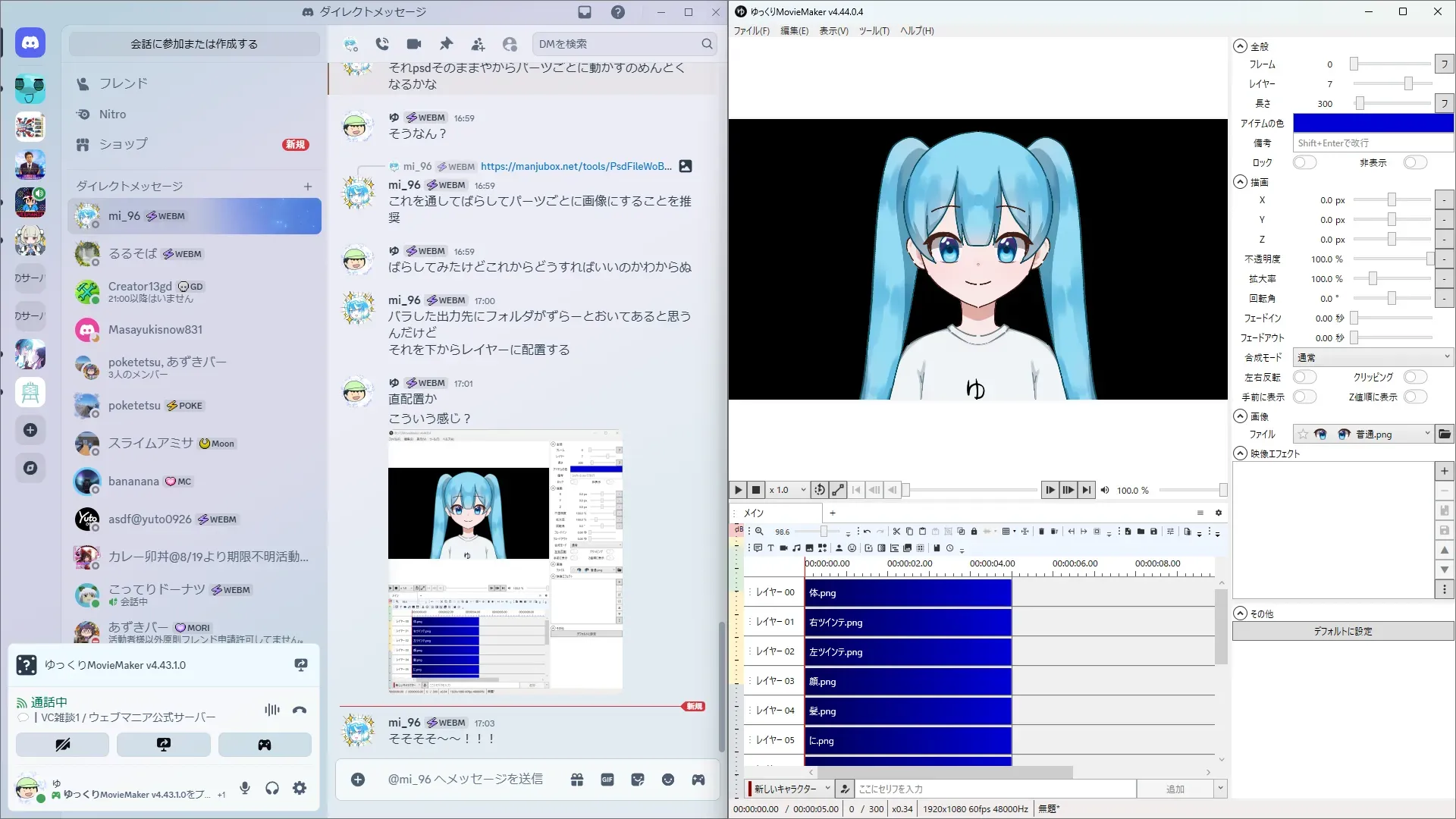Screen dimensions: 1456x819
Task: Enable the 左右反転 flip toggle
Action: [x=1304, y=377]
